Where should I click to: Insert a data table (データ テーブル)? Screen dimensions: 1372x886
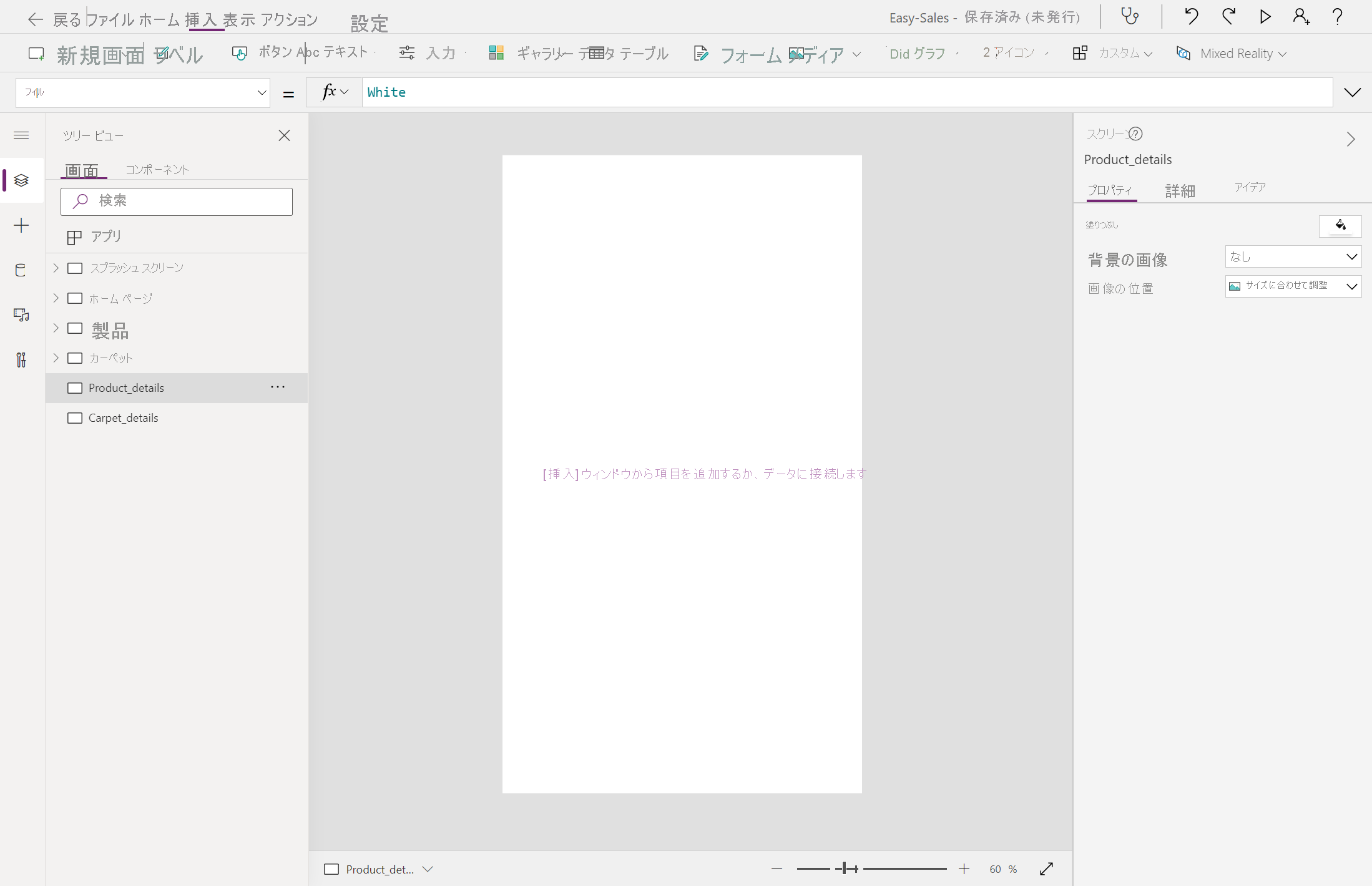[624, 53]
